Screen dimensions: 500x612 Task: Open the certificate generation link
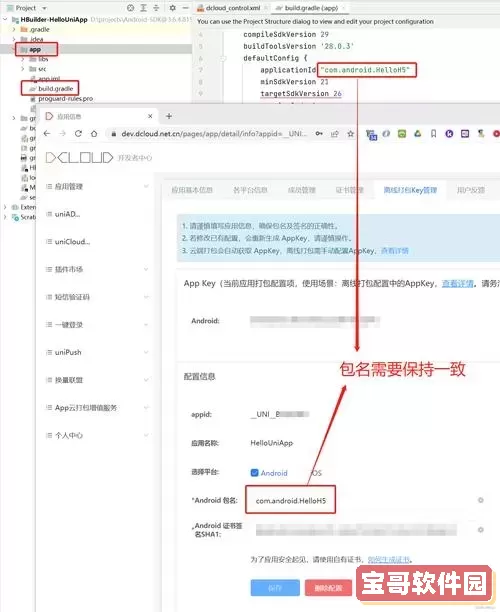tap(389, 560)
